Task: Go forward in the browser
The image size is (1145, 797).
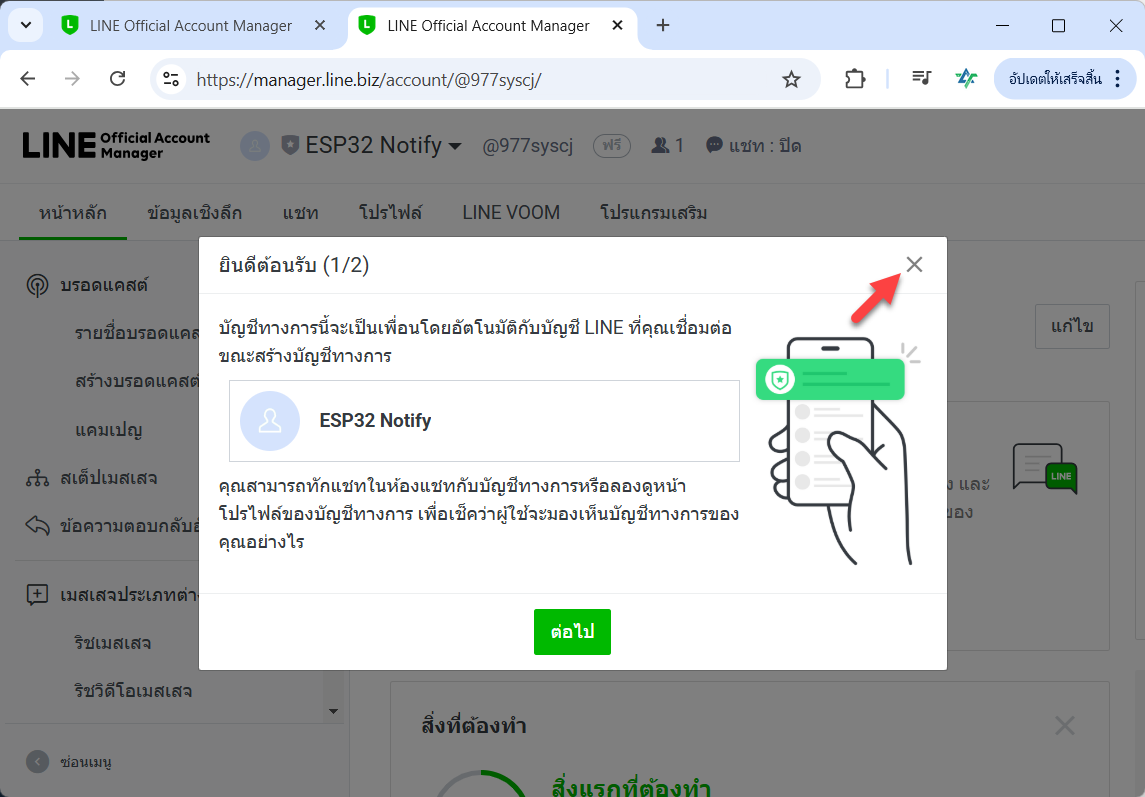Action: point(72,79)
